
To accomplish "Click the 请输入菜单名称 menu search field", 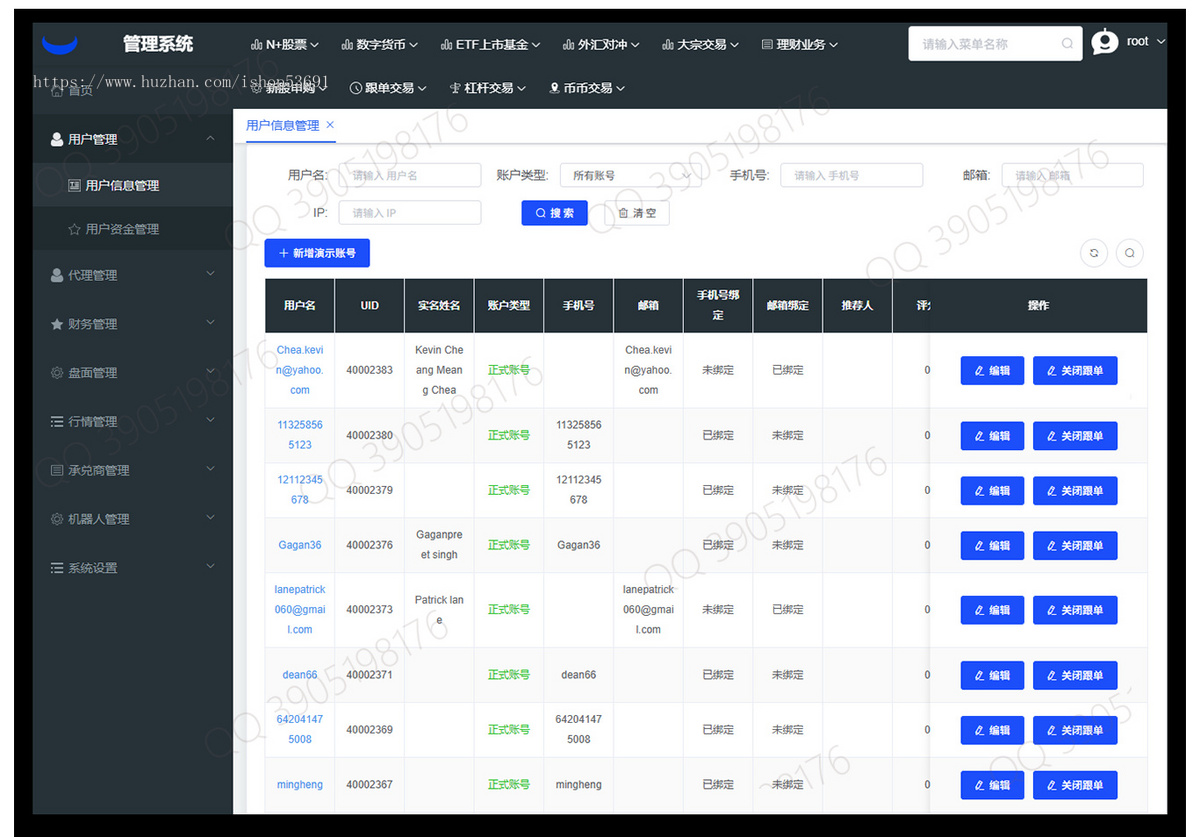I will pos(995,44).
